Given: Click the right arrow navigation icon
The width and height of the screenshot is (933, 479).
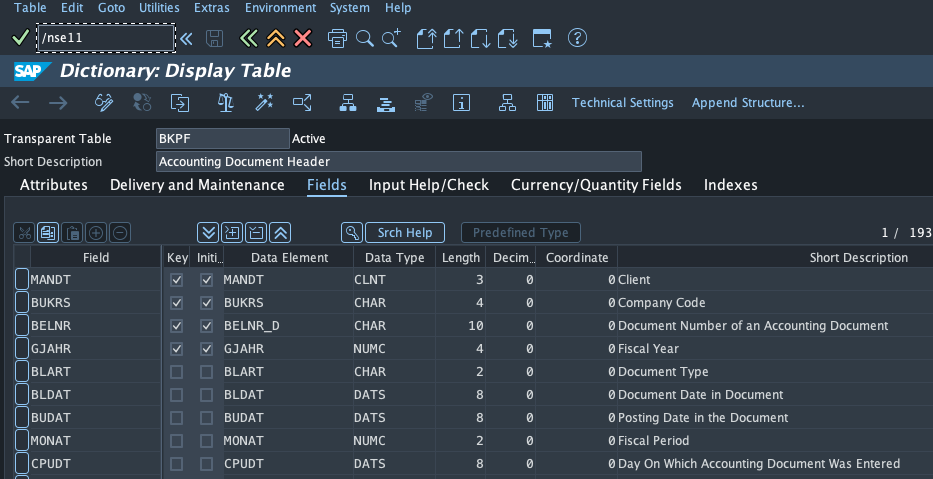Looking at the screenshot, I should tap(58, 102).
